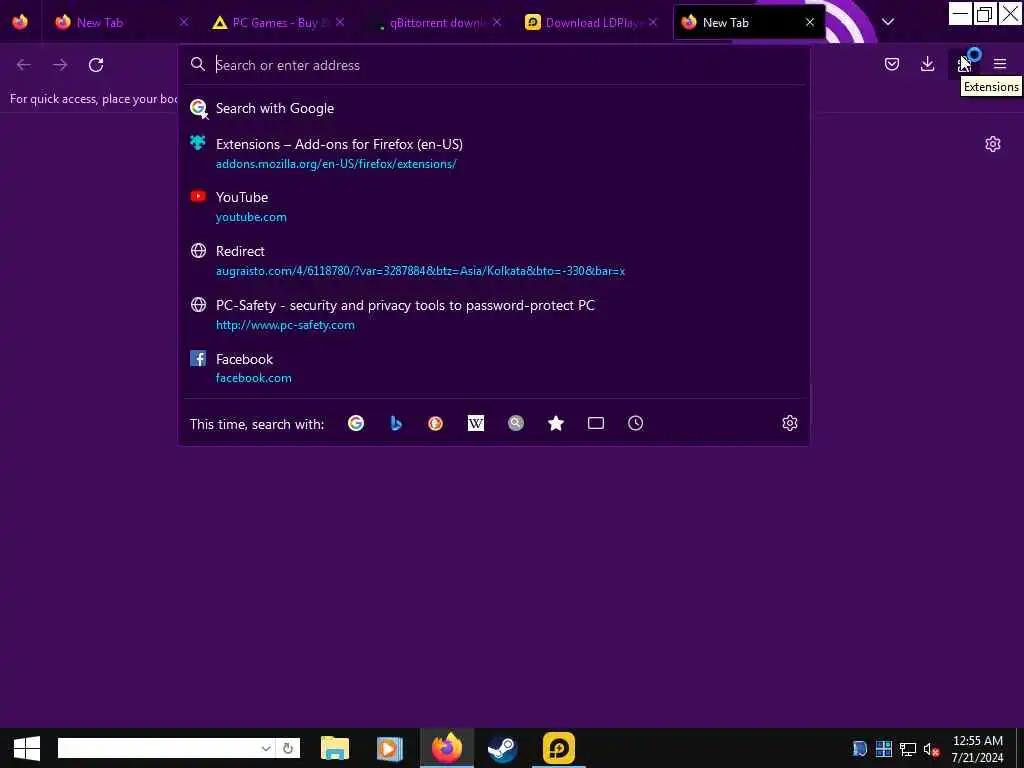Click taskbar refresh button beside address field
This screenshot has height=768, width=1024.
pos(287,748)
